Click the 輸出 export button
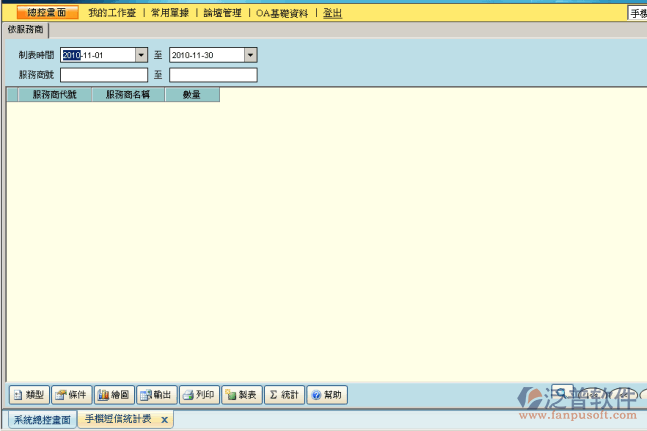 tap(157, 395)
